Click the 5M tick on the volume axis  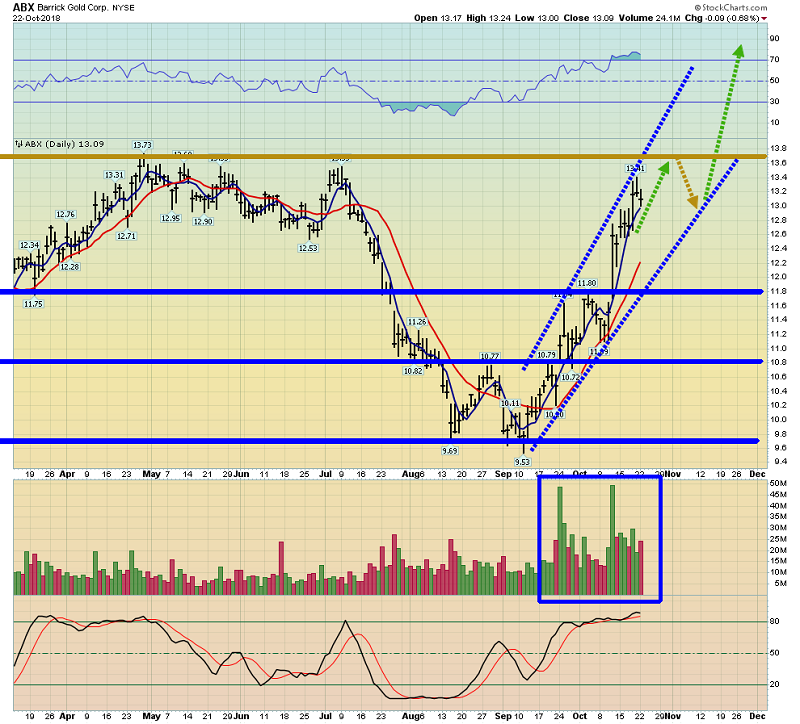pos(780,583)
